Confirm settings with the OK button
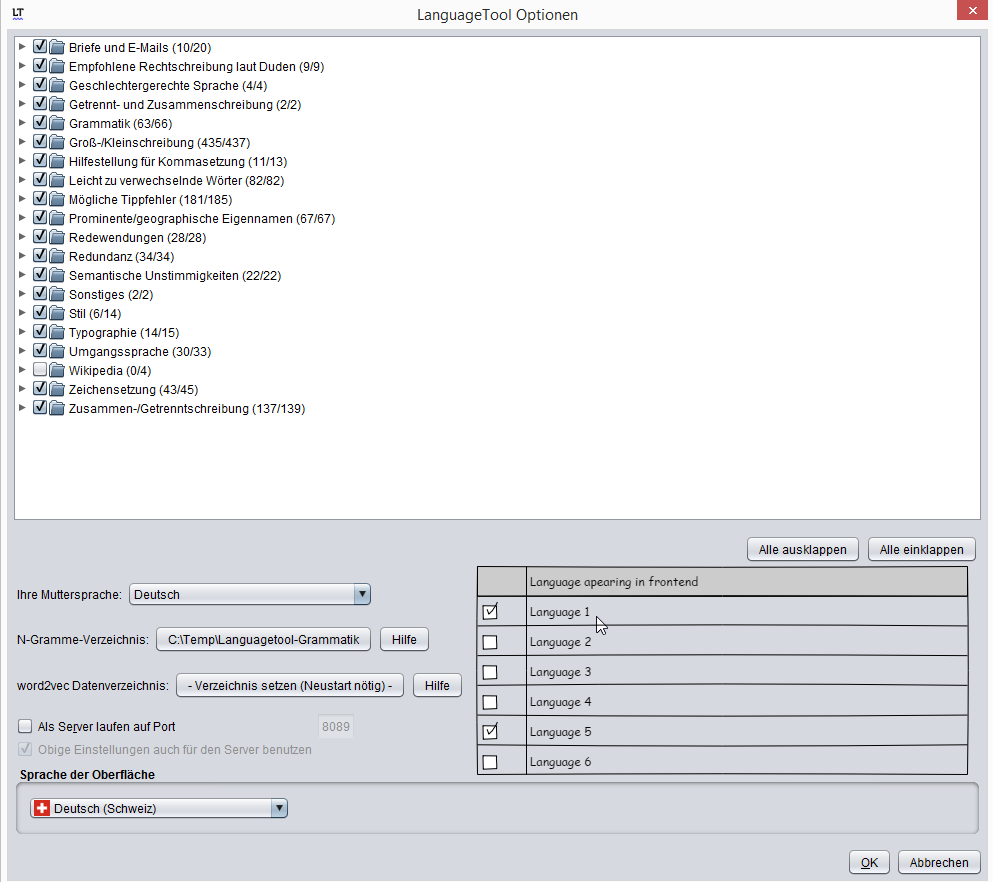This screenshot has width=993, height=882. [870, 862]
